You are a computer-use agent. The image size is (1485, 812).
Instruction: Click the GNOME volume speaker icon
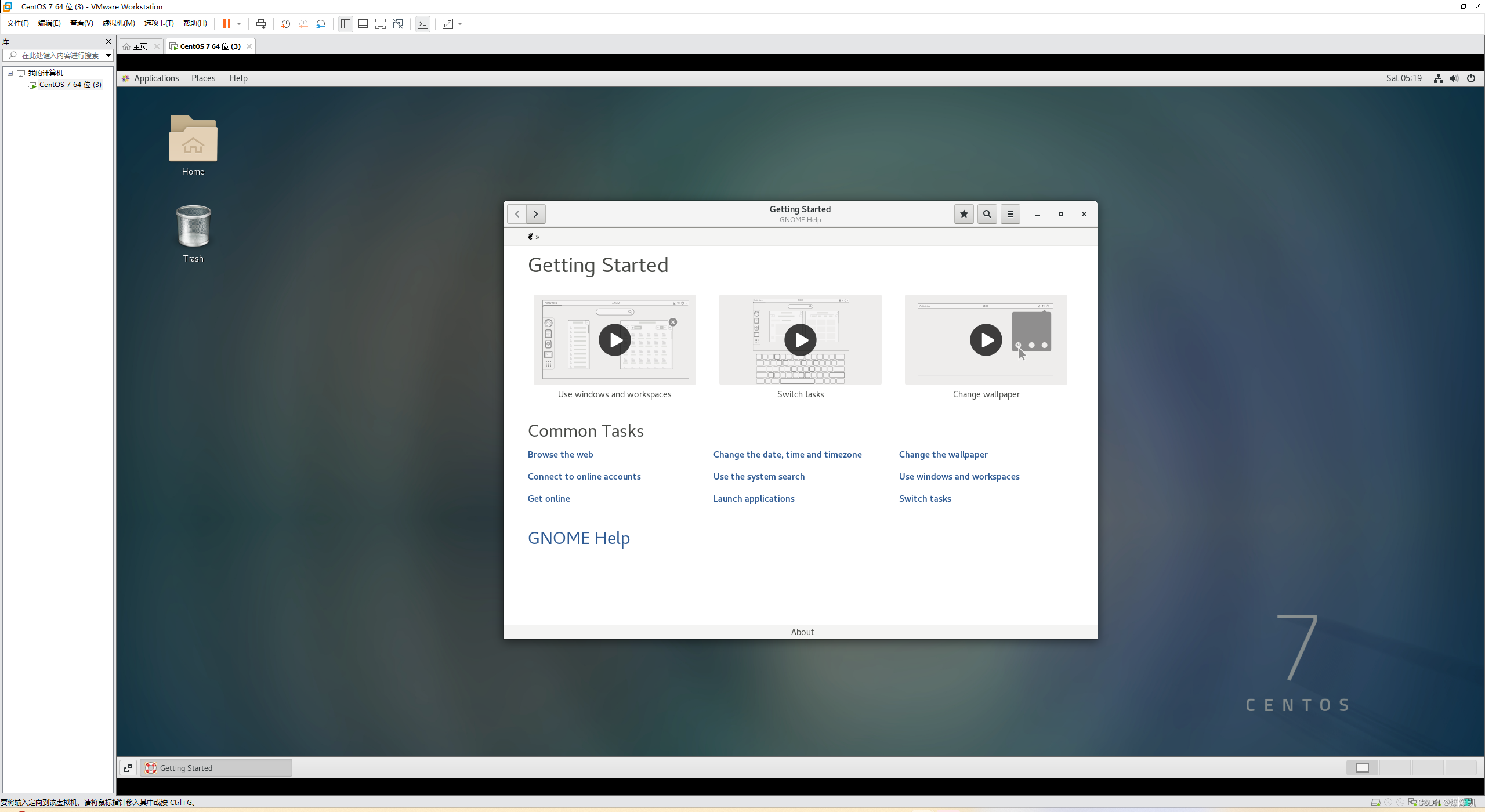tap(1454, 78)
